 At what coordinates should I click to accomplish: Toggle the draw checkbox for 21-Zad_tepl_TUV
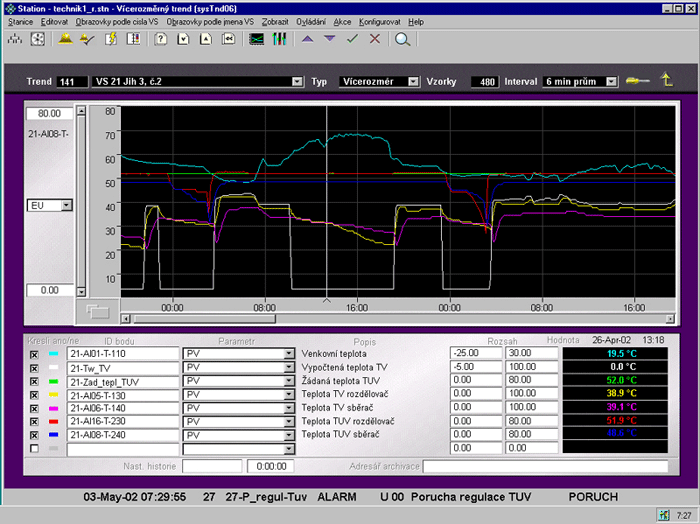33,381
